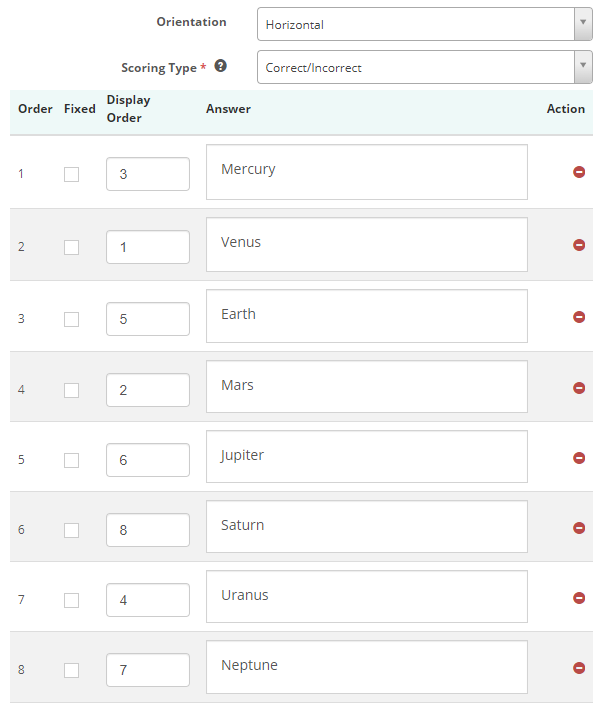Remove the Mars answer entry
Image resolution: width=600 pixels, height=711 pixels.
click(579, 388)
